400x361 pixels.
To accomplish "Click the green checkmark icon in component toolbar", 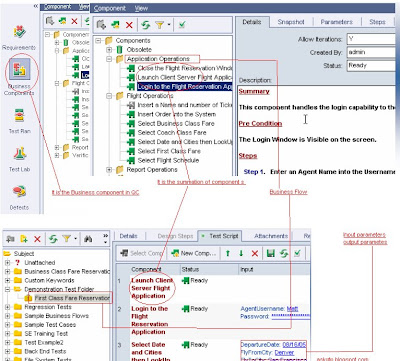I will point(182,25).
